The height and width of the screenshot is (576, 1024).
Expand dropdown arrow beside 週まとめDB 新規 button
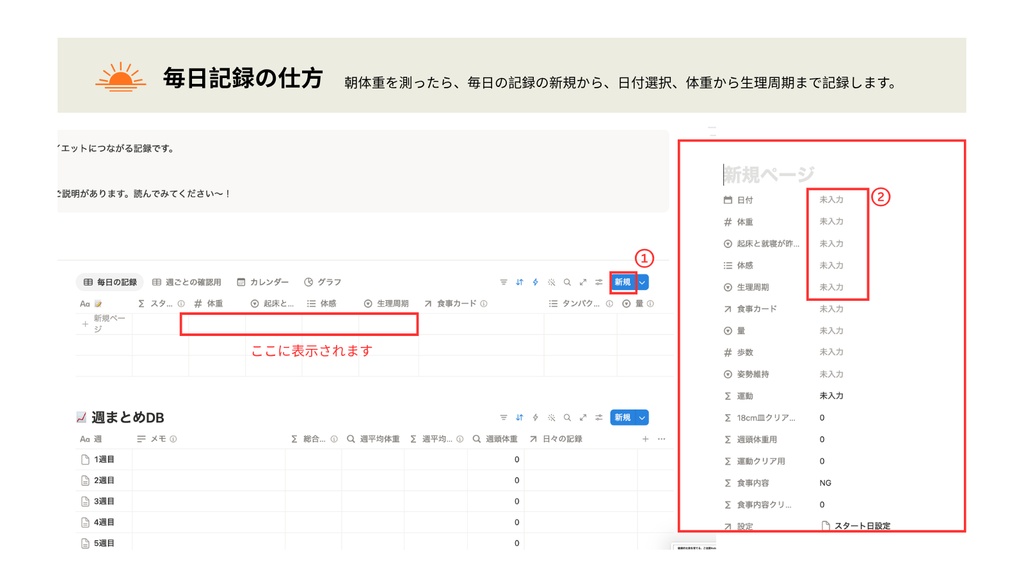point(643,417)
